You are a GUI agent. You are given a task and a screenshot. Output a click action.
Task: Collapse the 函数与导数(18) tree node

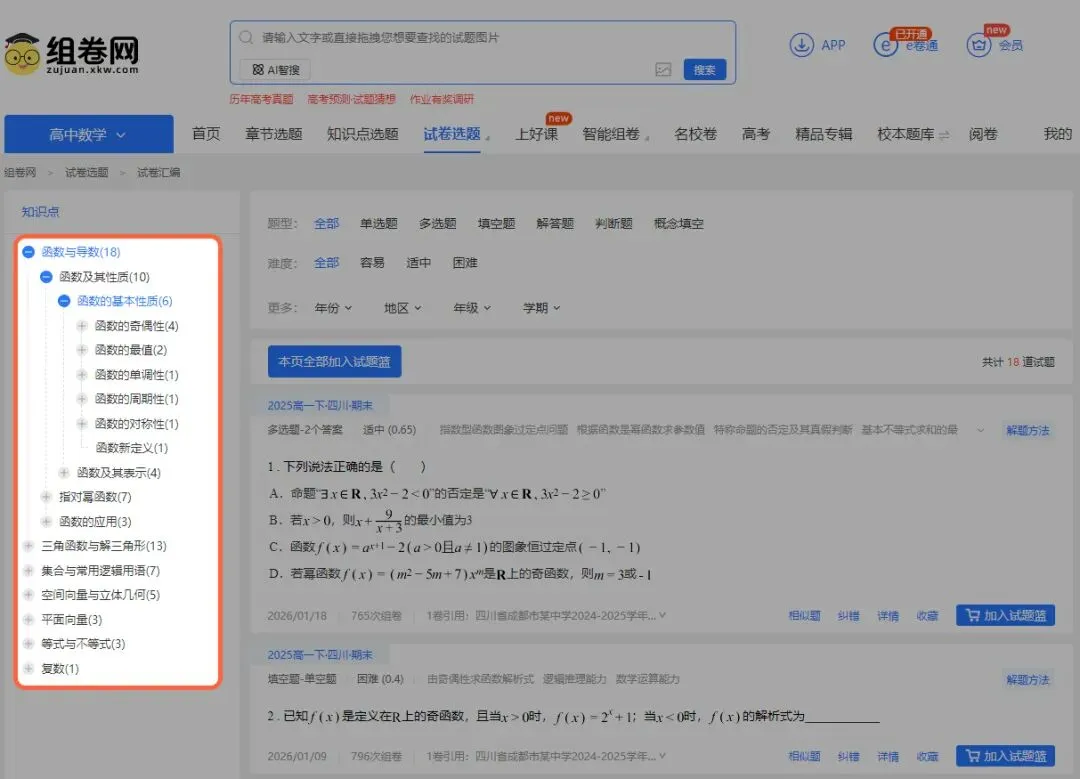(28, 252)
